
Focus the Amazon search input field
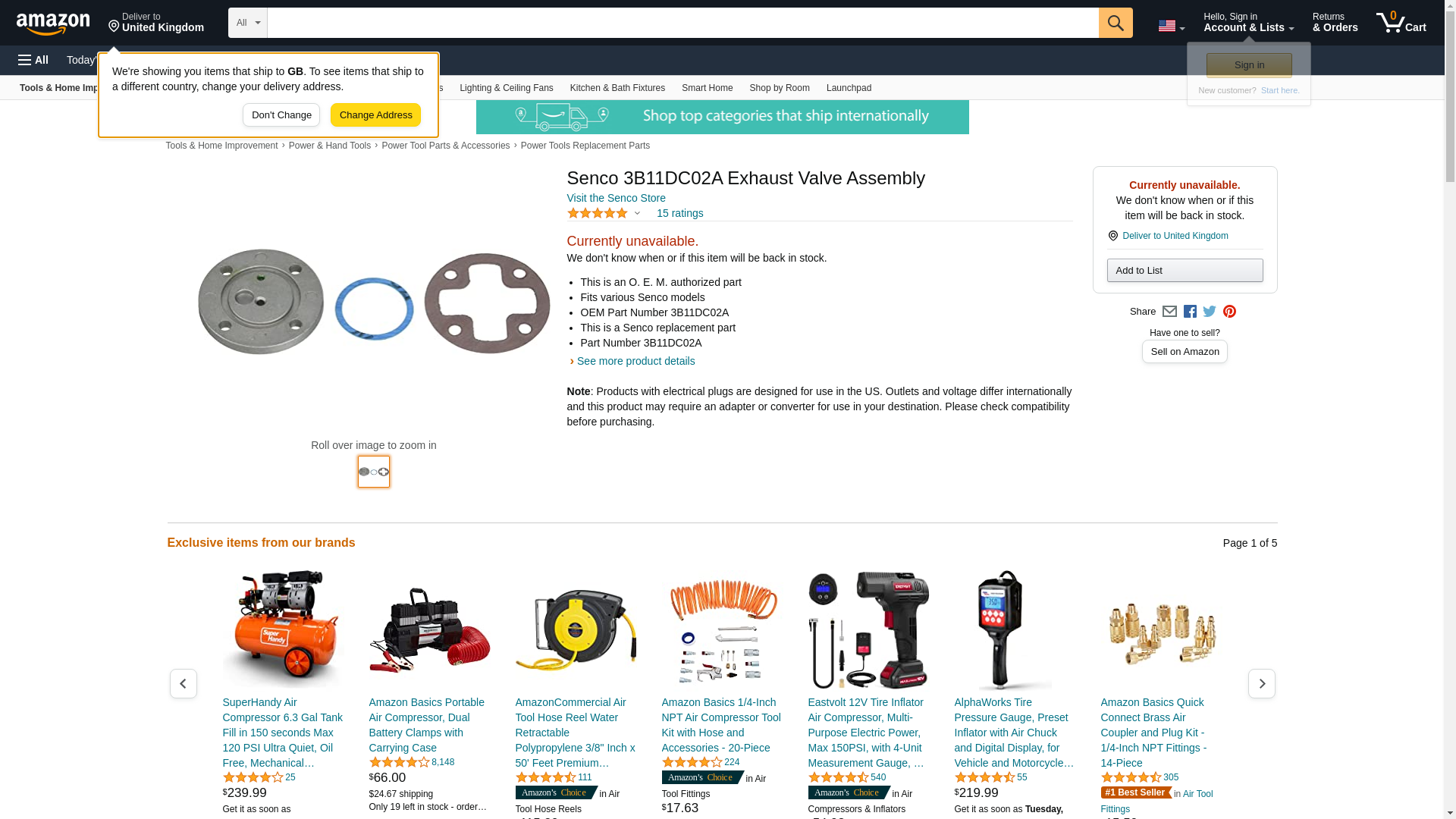pos(682,23)
